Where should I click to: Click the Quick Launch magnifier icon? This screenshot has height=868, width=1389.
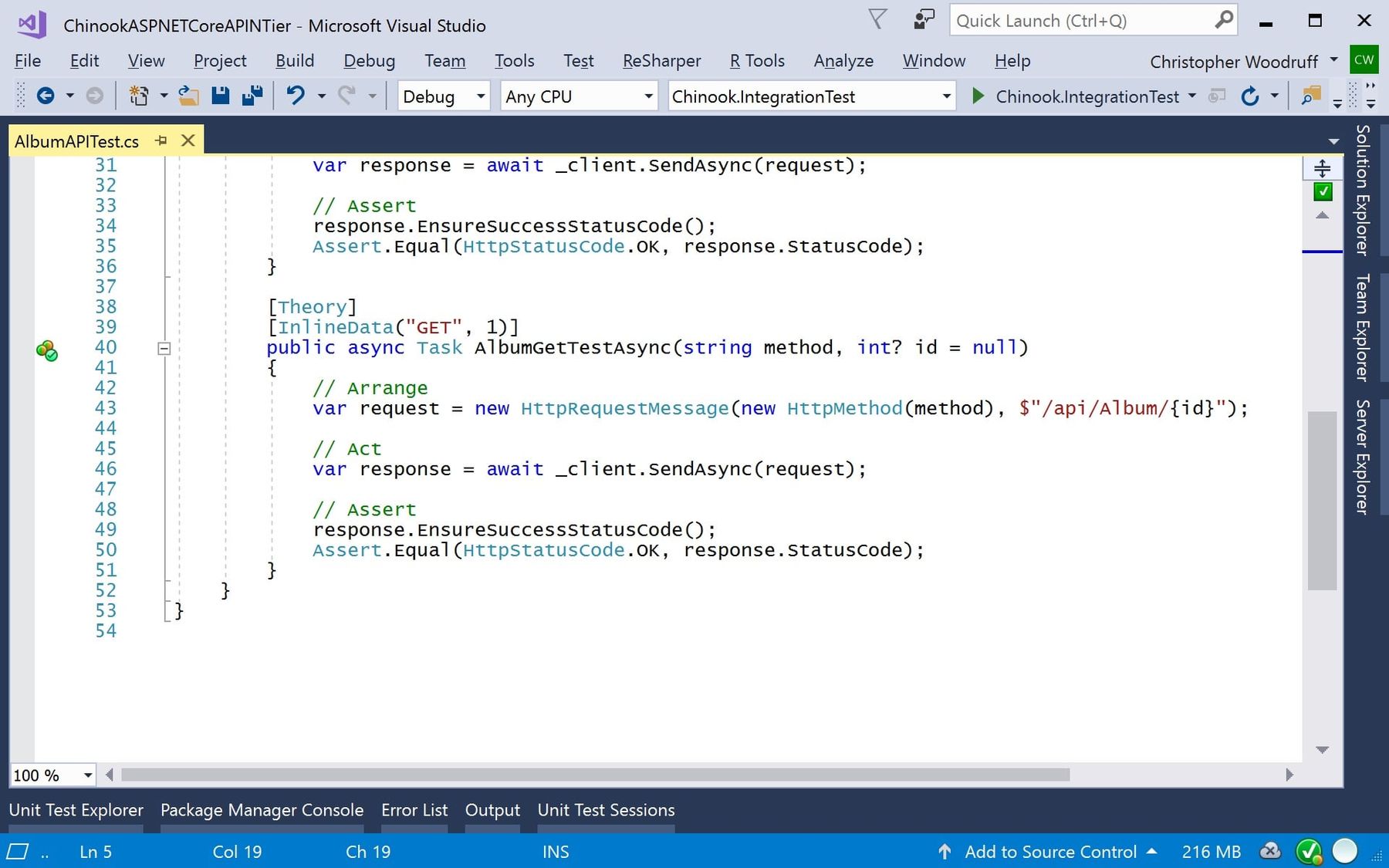point(1224,20)
